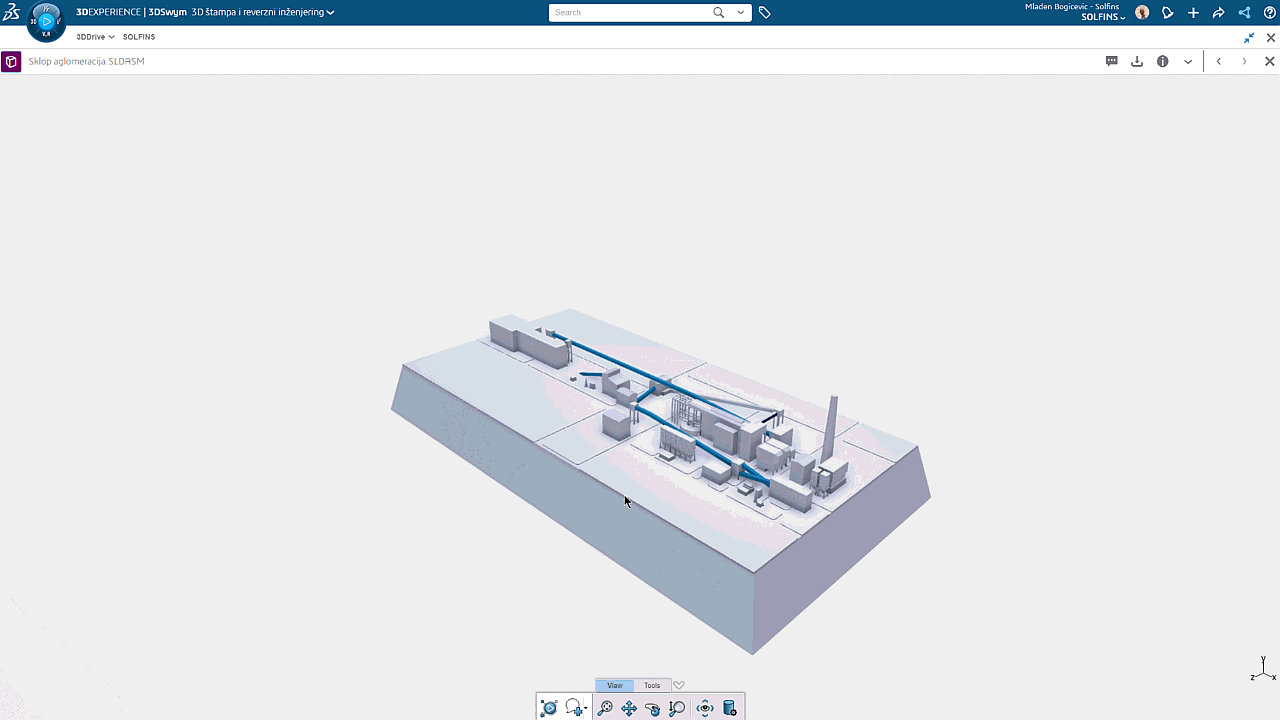Open the comments speech bubble icon
The width and height of the screenshot is (1280, 720).
tap(1111, 61)
